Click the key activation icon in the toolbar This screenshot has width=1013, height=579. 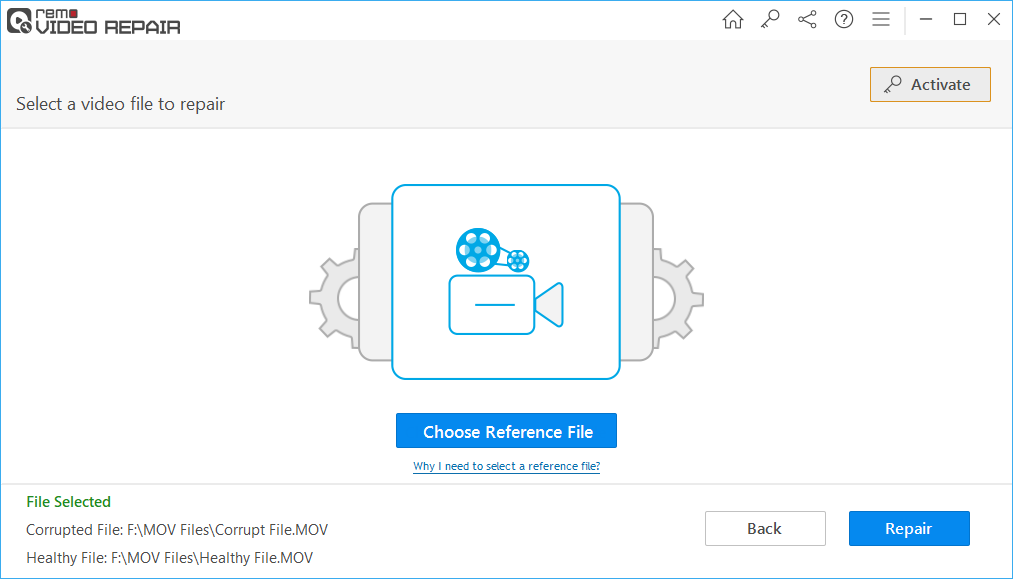pyautogui.click(x=770, y=19)
